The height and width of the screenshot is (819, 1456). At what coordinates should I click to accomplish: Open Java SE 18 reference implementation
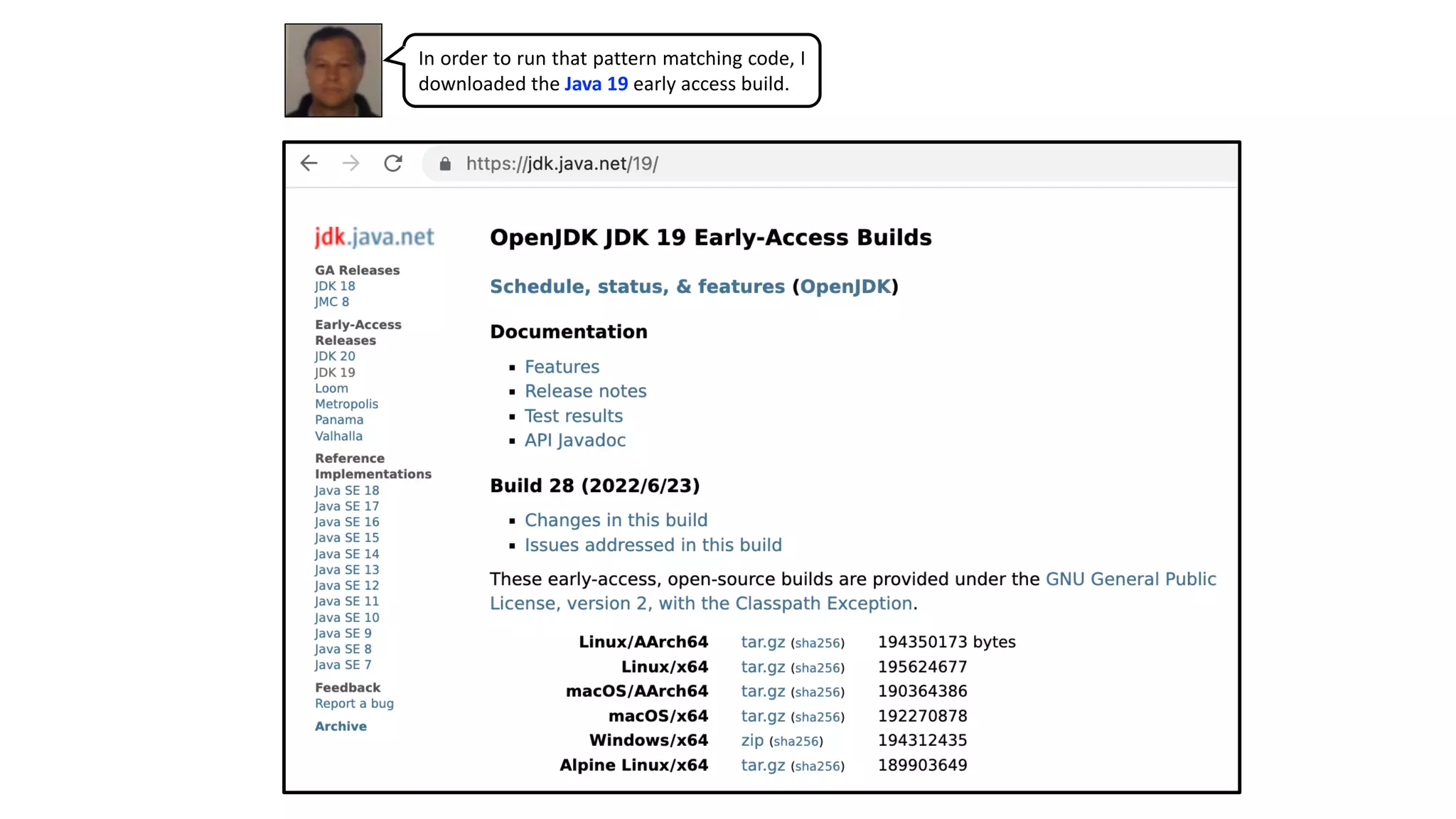pyautogui.click(x=347, y=491)
